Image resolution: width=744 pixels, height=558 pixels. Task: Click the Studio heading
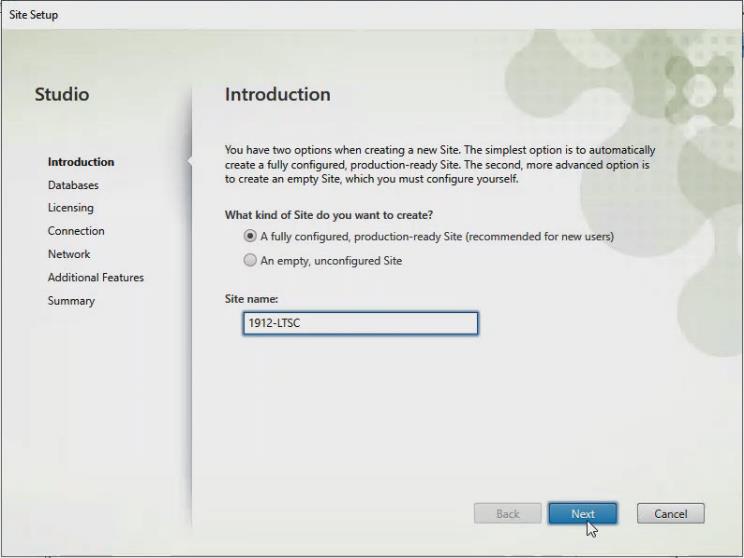click(62, 94)
